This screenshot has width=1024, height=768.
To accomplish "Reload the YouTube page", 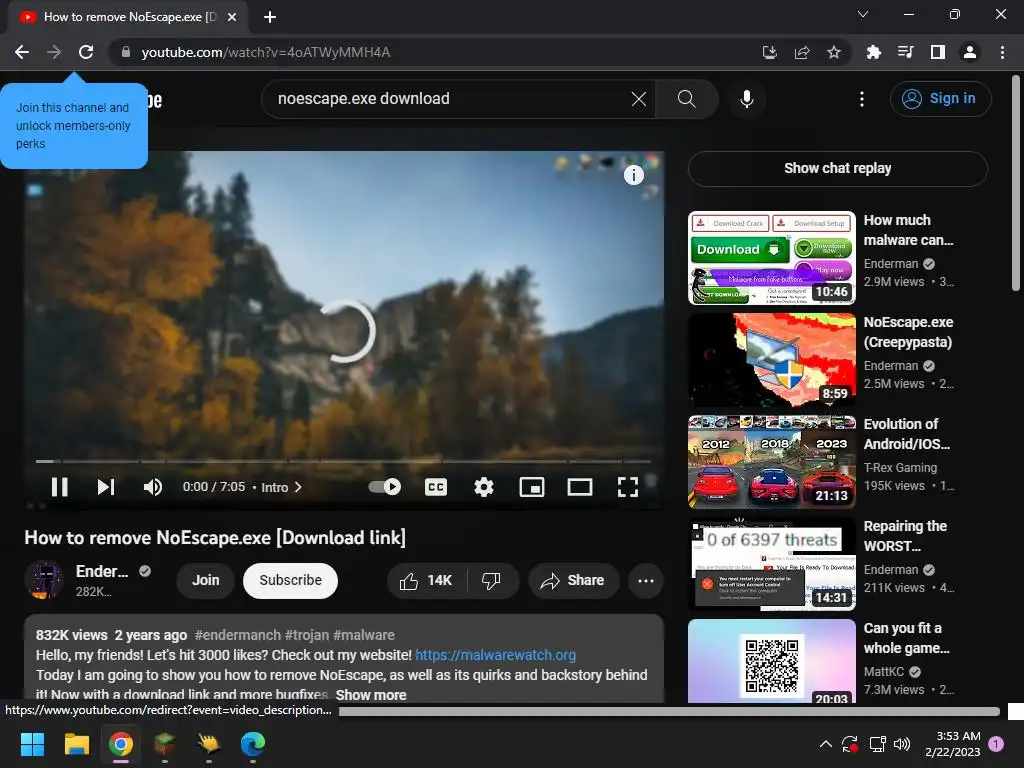I will [x=86, y=52].
